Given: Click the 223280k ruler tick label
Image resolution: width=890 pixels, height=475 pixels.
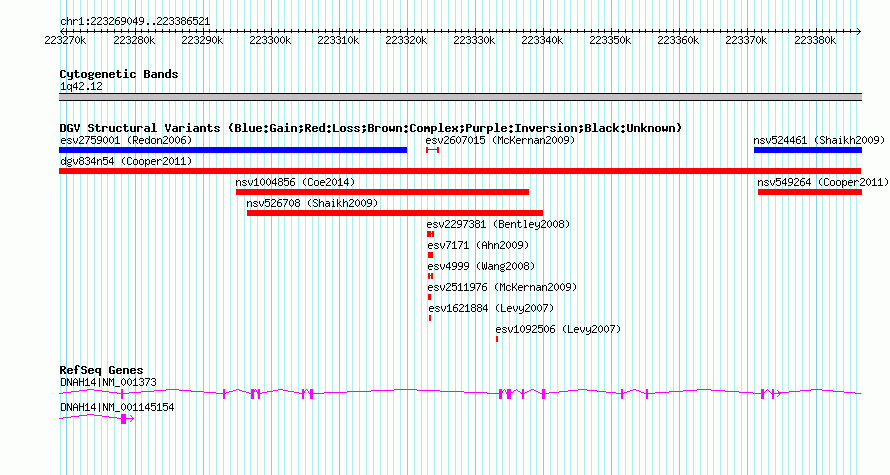Looking at the screenshot, I should [x=134, y=40].
